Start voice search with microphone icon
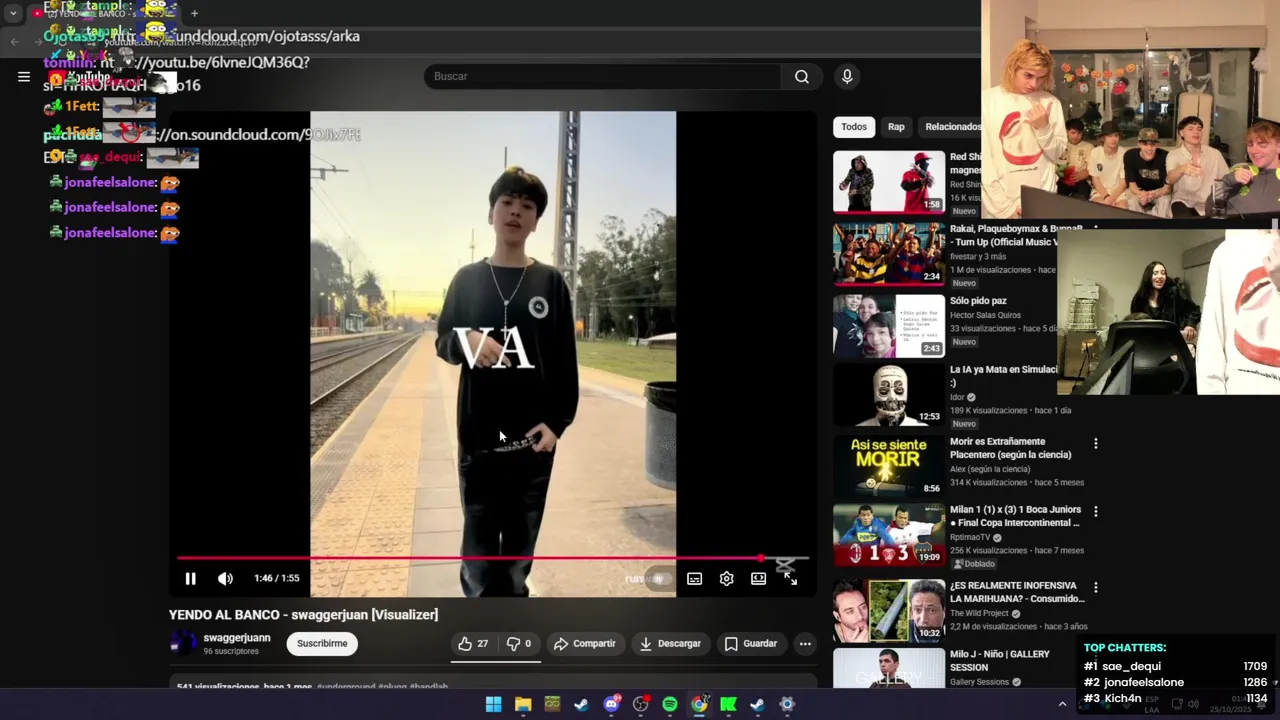The image size is (1280, 720). [x=847, y=76]
